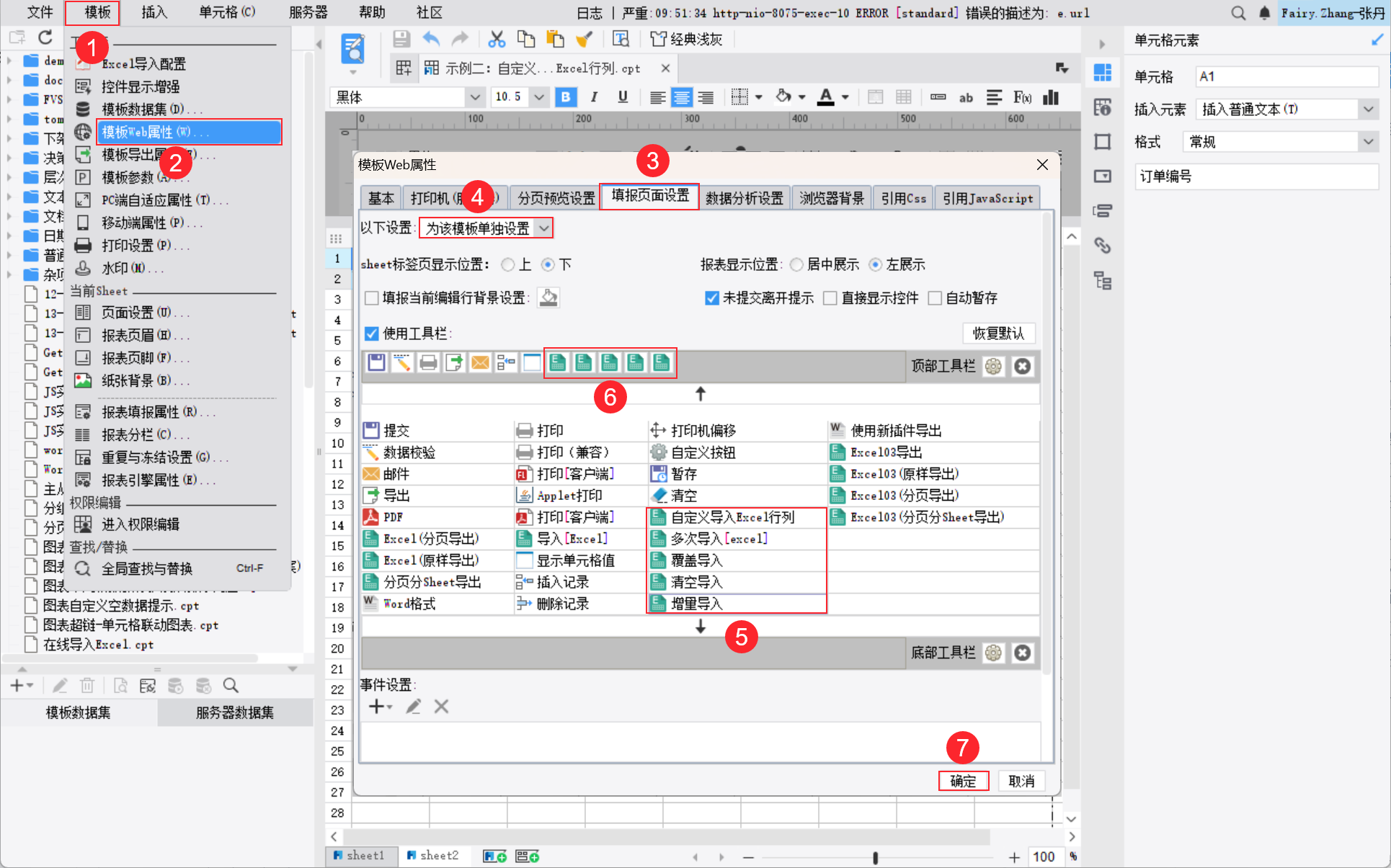Image resolution: width=1391 pixels, height=868 pixels.
Task: Open the 服务器 menu
Action: [308, 12]
